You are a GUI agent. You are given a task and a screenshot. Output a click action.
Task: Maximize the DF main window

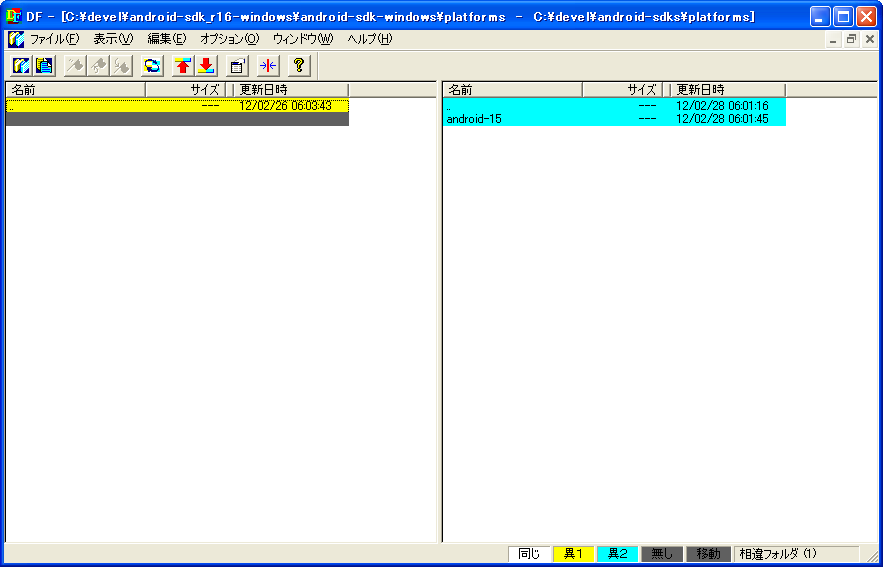click(x=844, y=17)
